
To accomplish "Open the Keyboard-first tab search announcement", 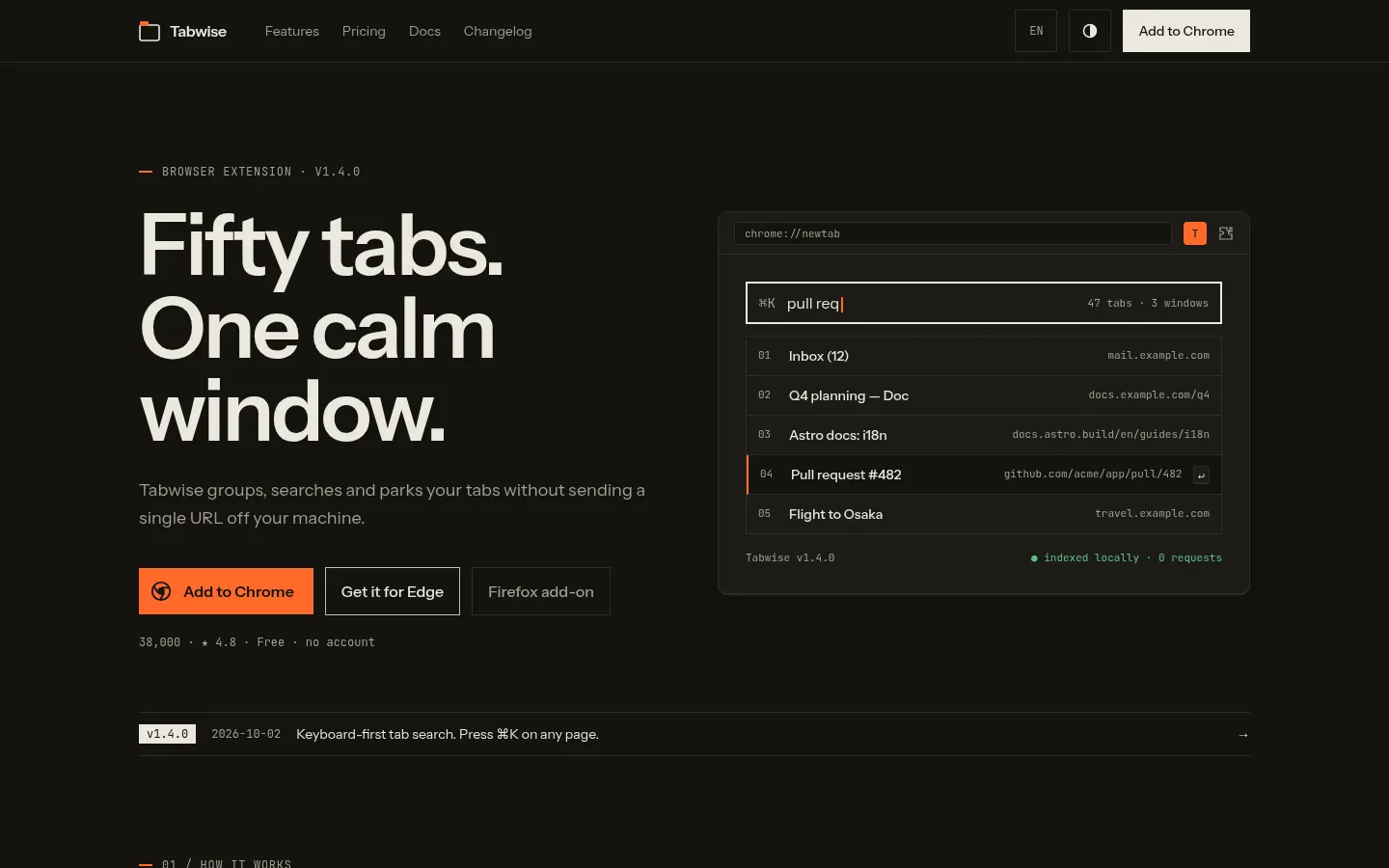I will click(448, 734).
